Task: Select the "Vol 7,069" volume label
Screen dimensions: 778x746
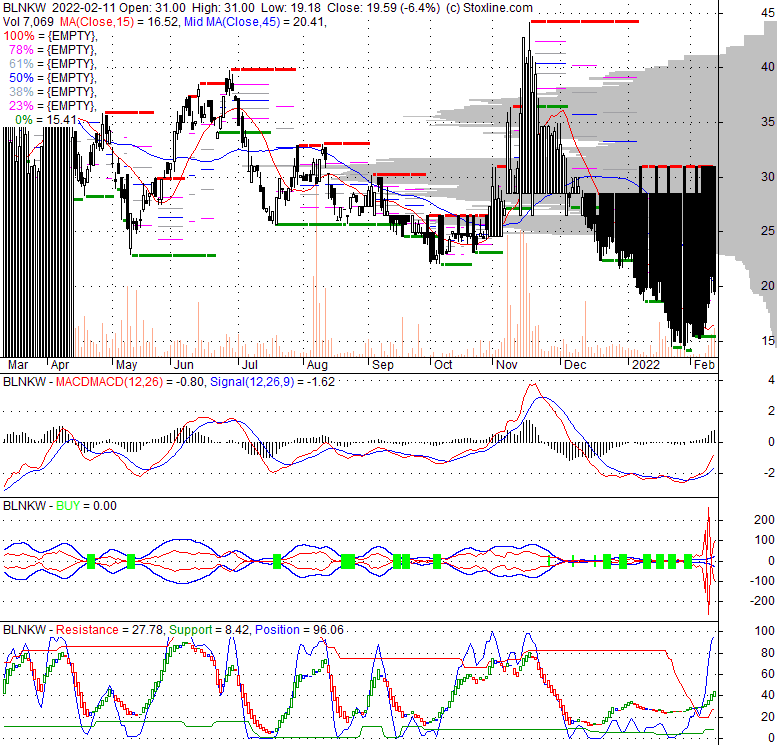Action: (28, 22)
